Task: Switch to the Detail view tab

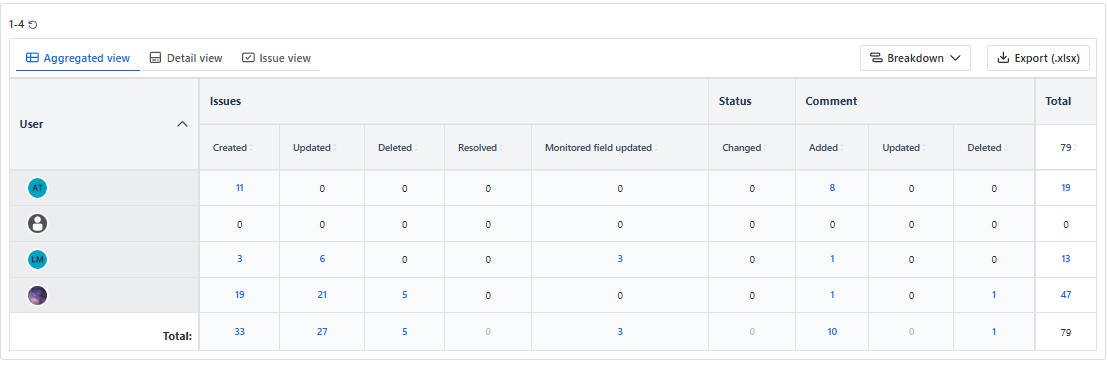Action: (x=187, y=58)
